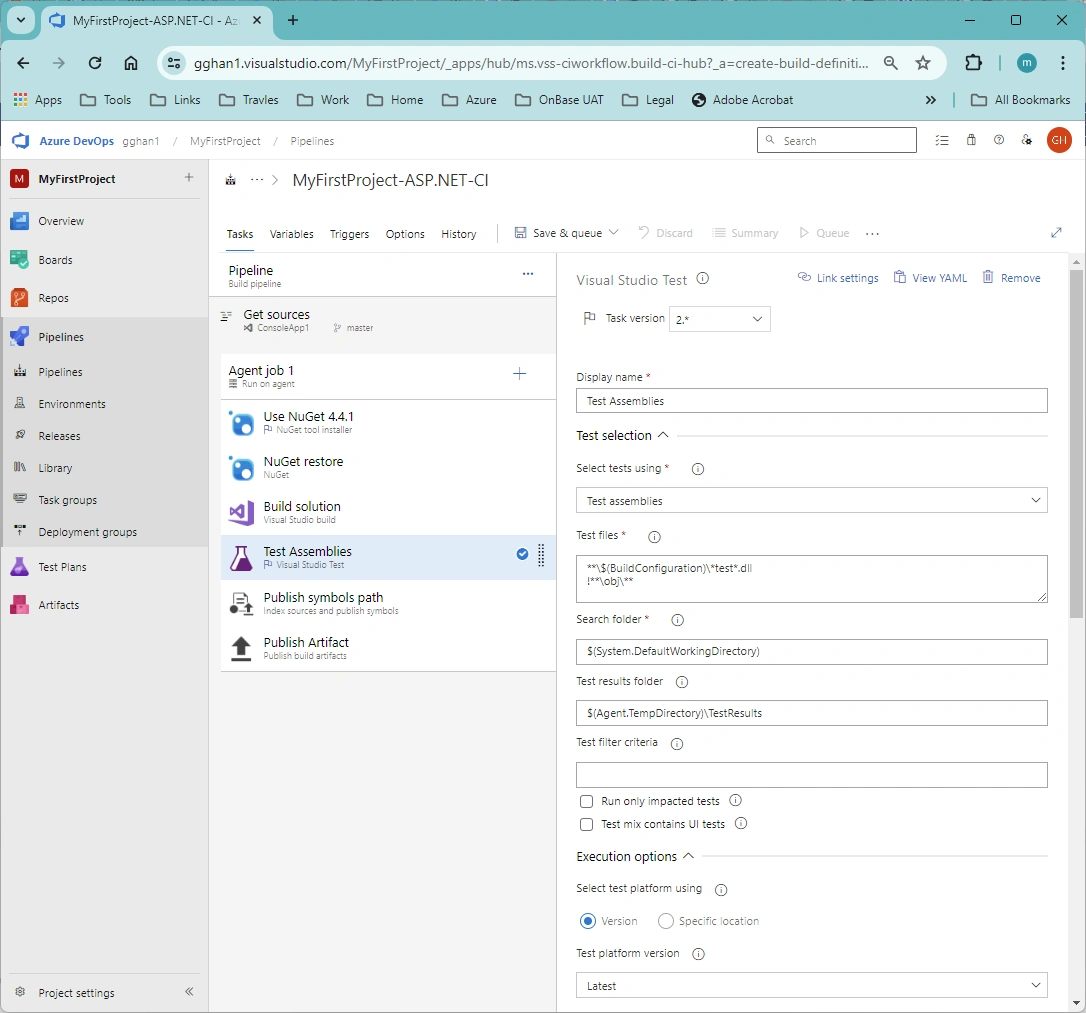
Task: Click the Test filter criteria field
Action: (x=812, y=775)
